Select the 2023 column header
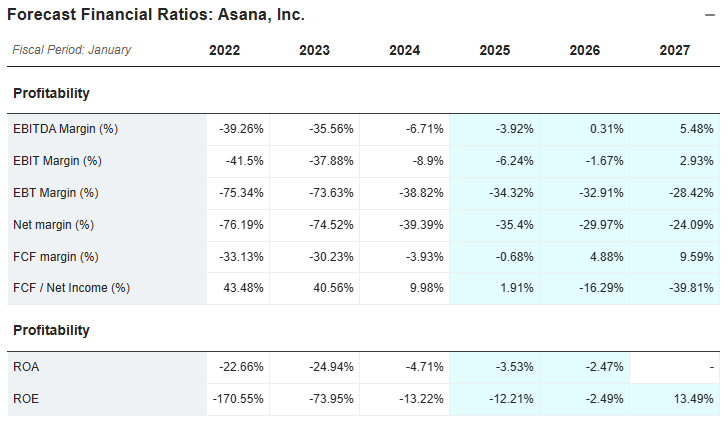728x425 pixels. (x=314, y=50)
